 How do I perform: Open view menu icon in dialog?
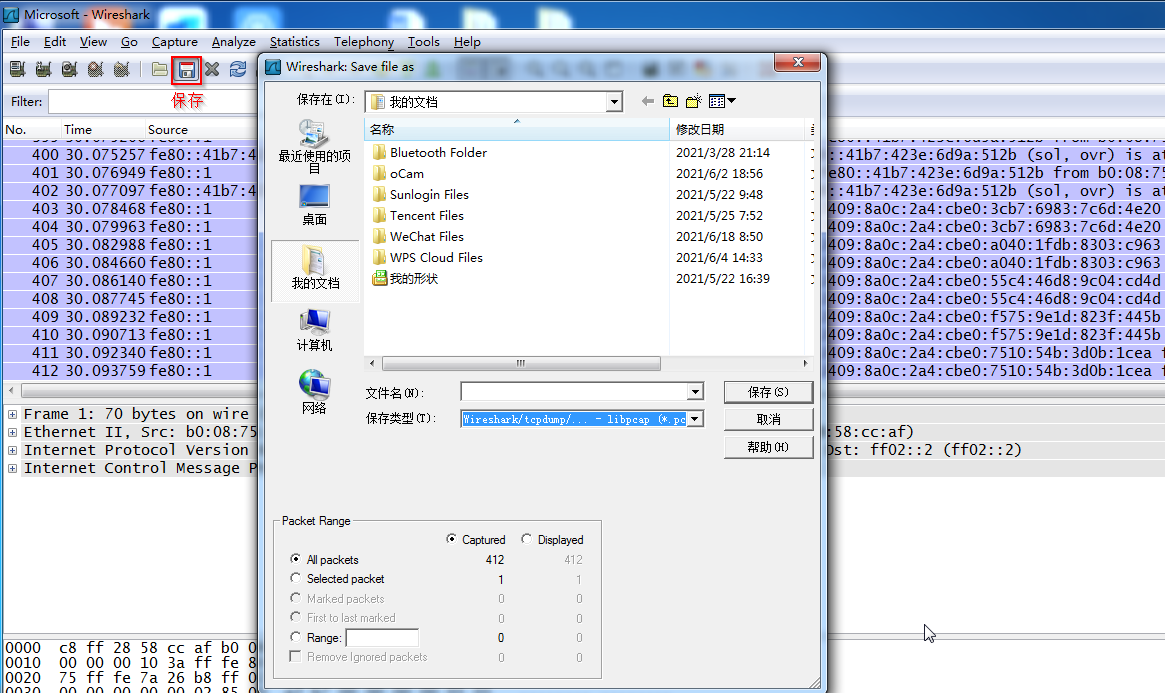(721, 101)
